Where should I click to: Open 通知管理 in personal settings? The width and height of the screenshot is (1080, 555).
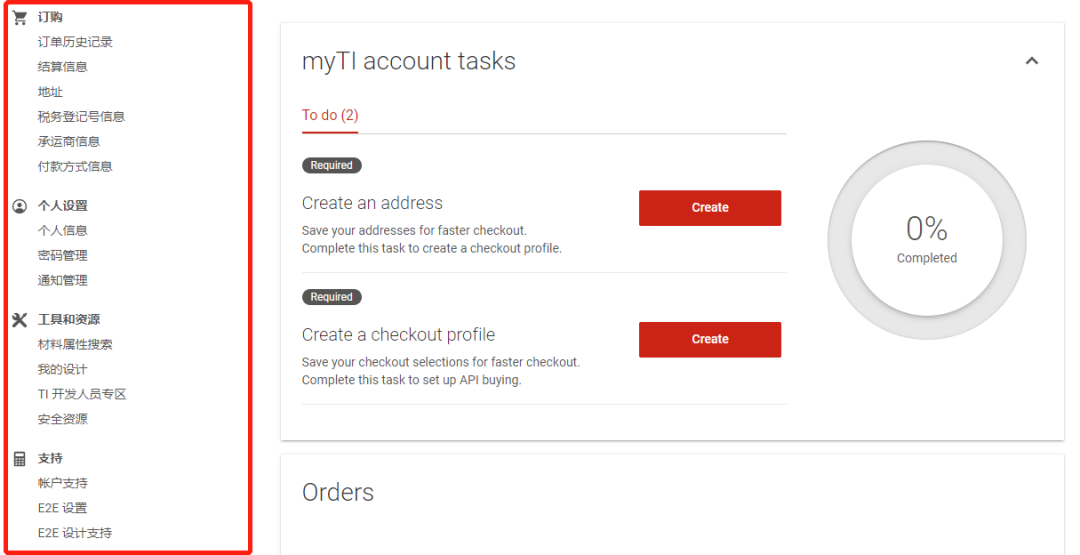point(63,280)
